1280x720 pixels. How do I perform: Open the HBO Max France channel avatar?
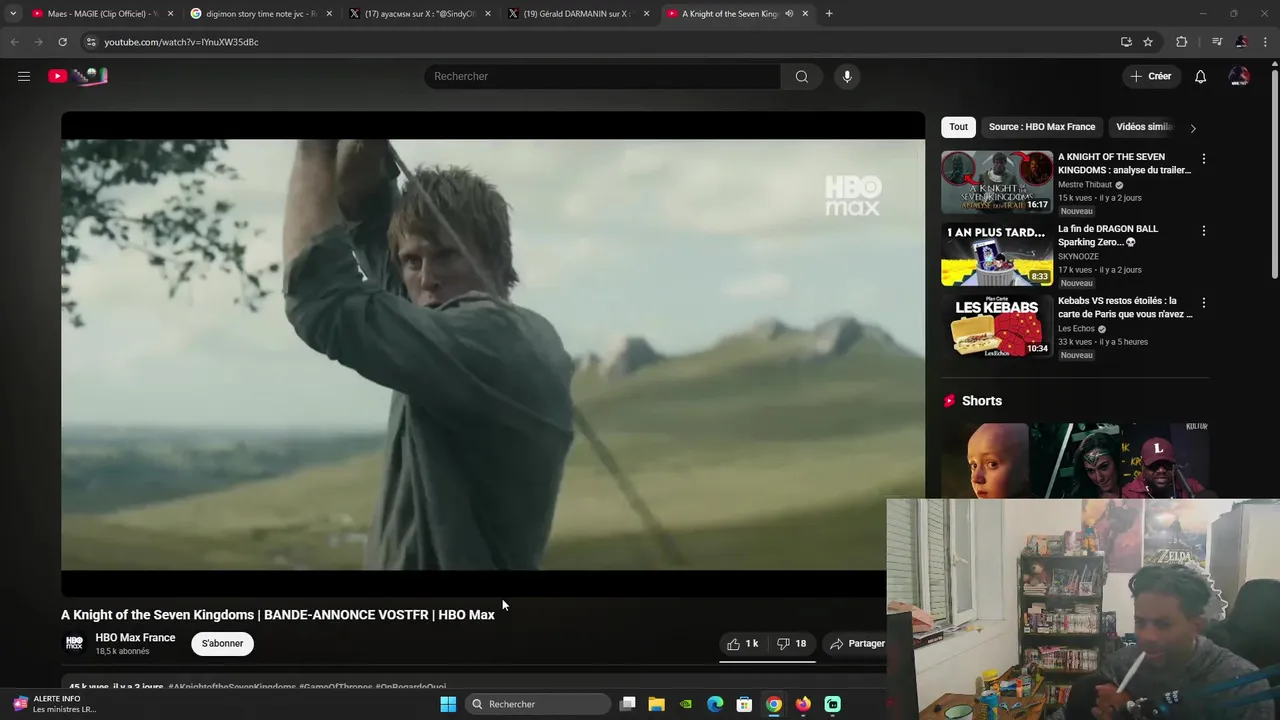point(74,644)
